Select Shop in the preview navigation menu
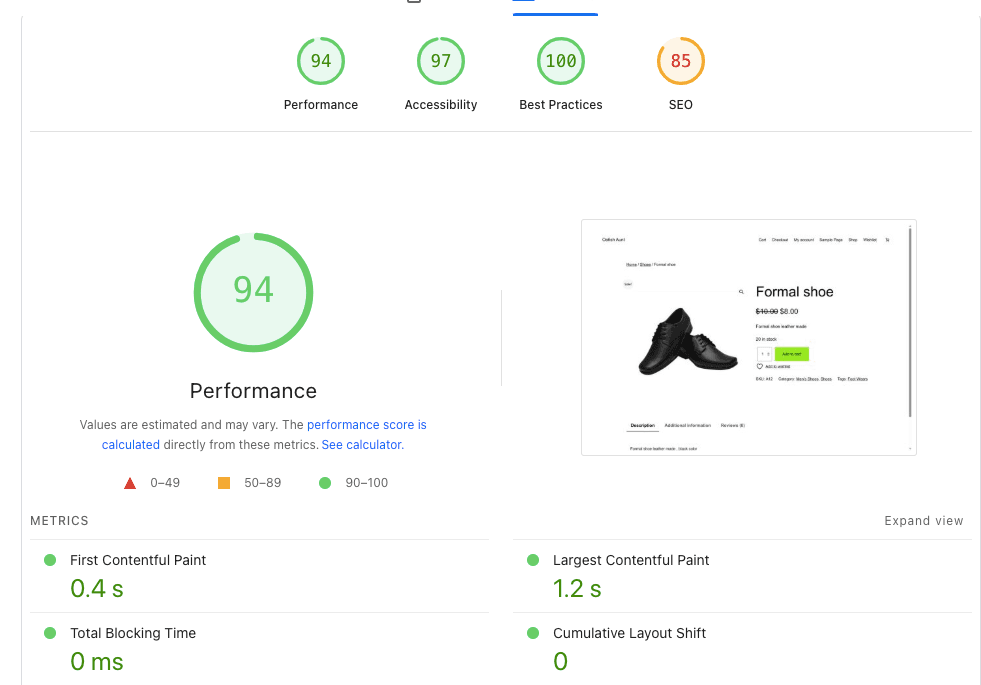This screenshot has width=981, height=685. 851,240
